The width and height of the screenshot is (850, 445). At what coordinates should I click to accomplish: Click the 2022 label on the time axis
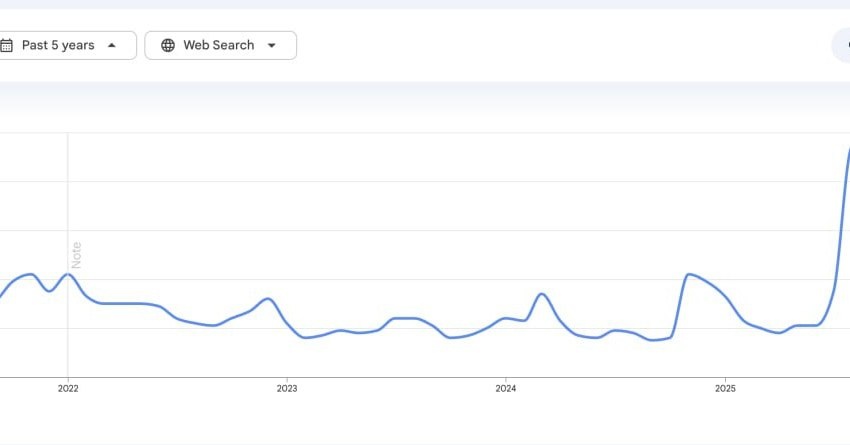[x=68, y=388]
